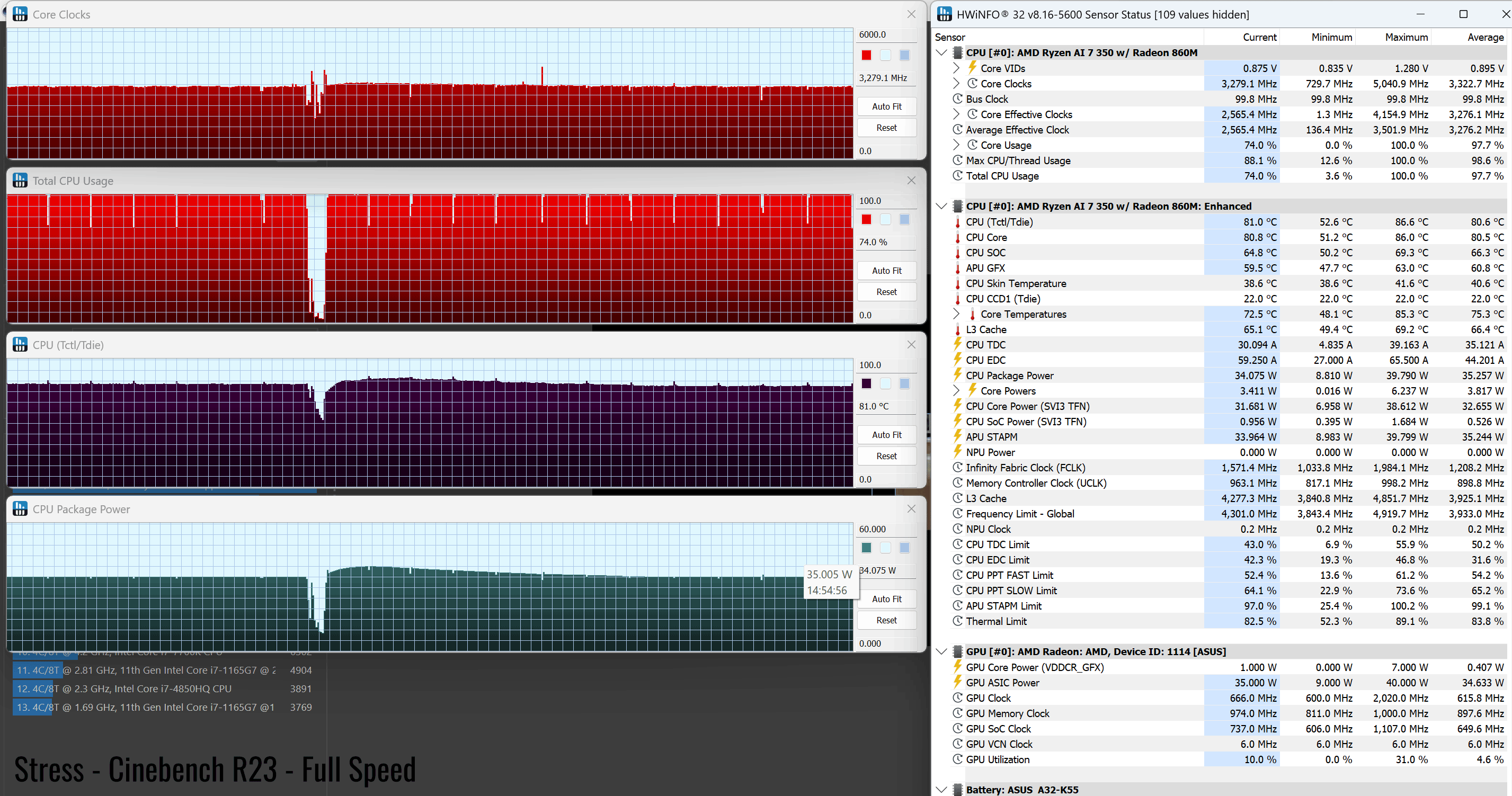Click Reset in Total CPU Usage graph
Screen dimensions: 1512x796
[886, 291]
